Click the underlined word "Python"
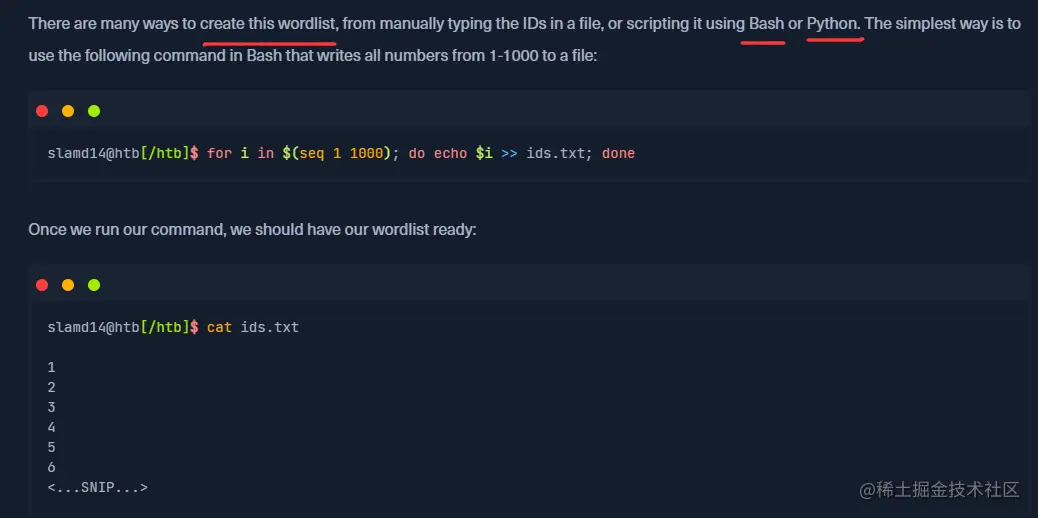 tap(832, 23)
